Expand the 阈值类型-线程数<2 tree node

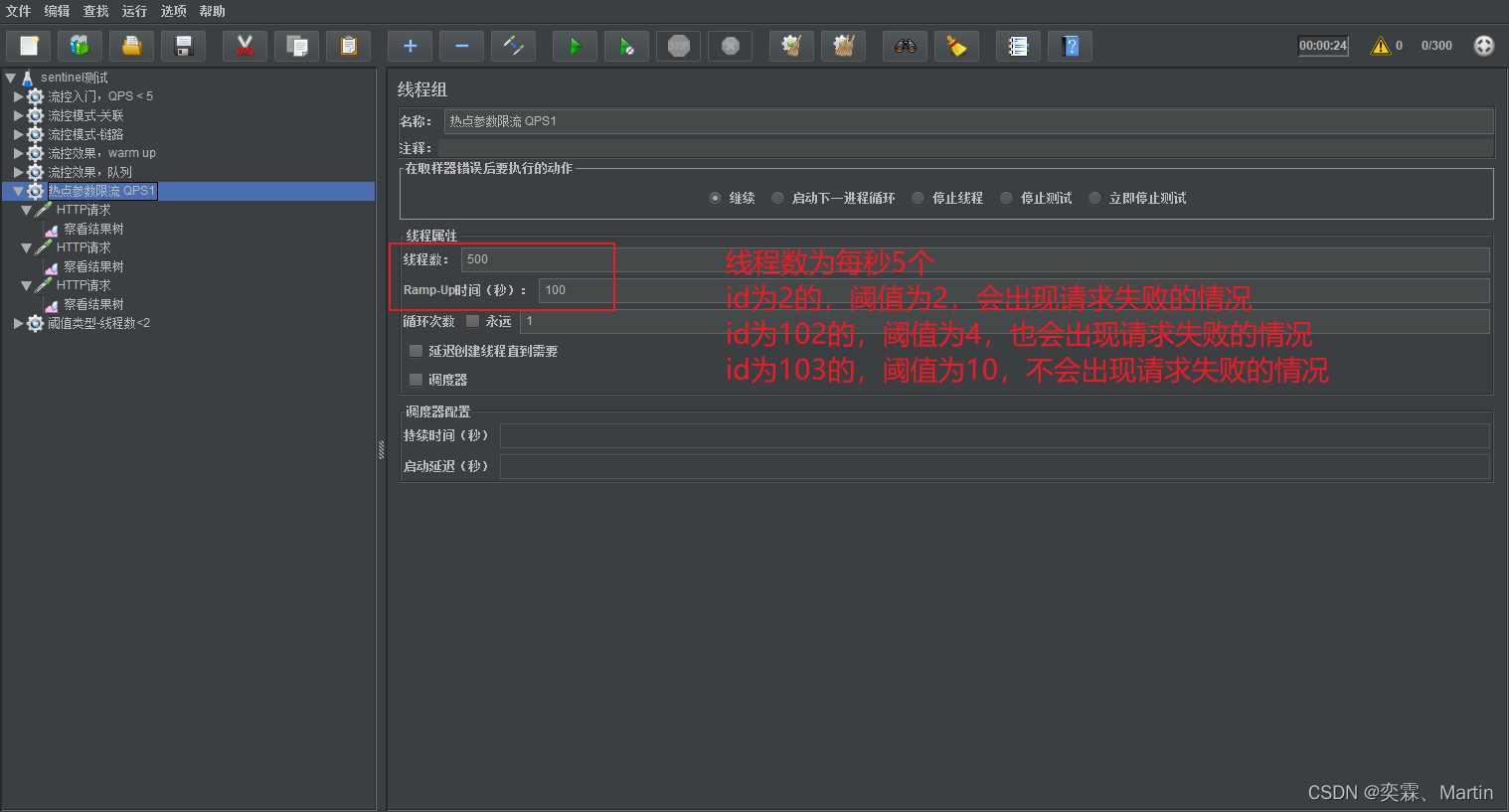pos(18,323)
